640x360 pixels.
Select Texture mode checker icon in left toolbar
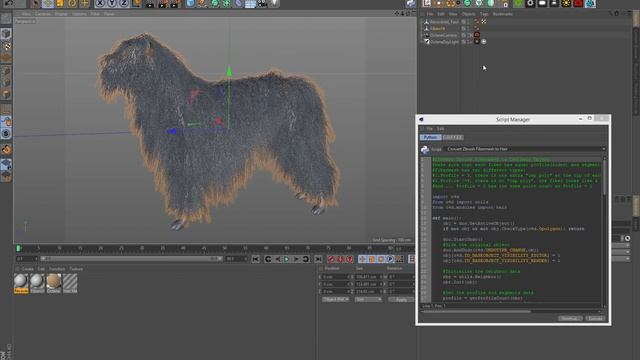pos(6,47)
